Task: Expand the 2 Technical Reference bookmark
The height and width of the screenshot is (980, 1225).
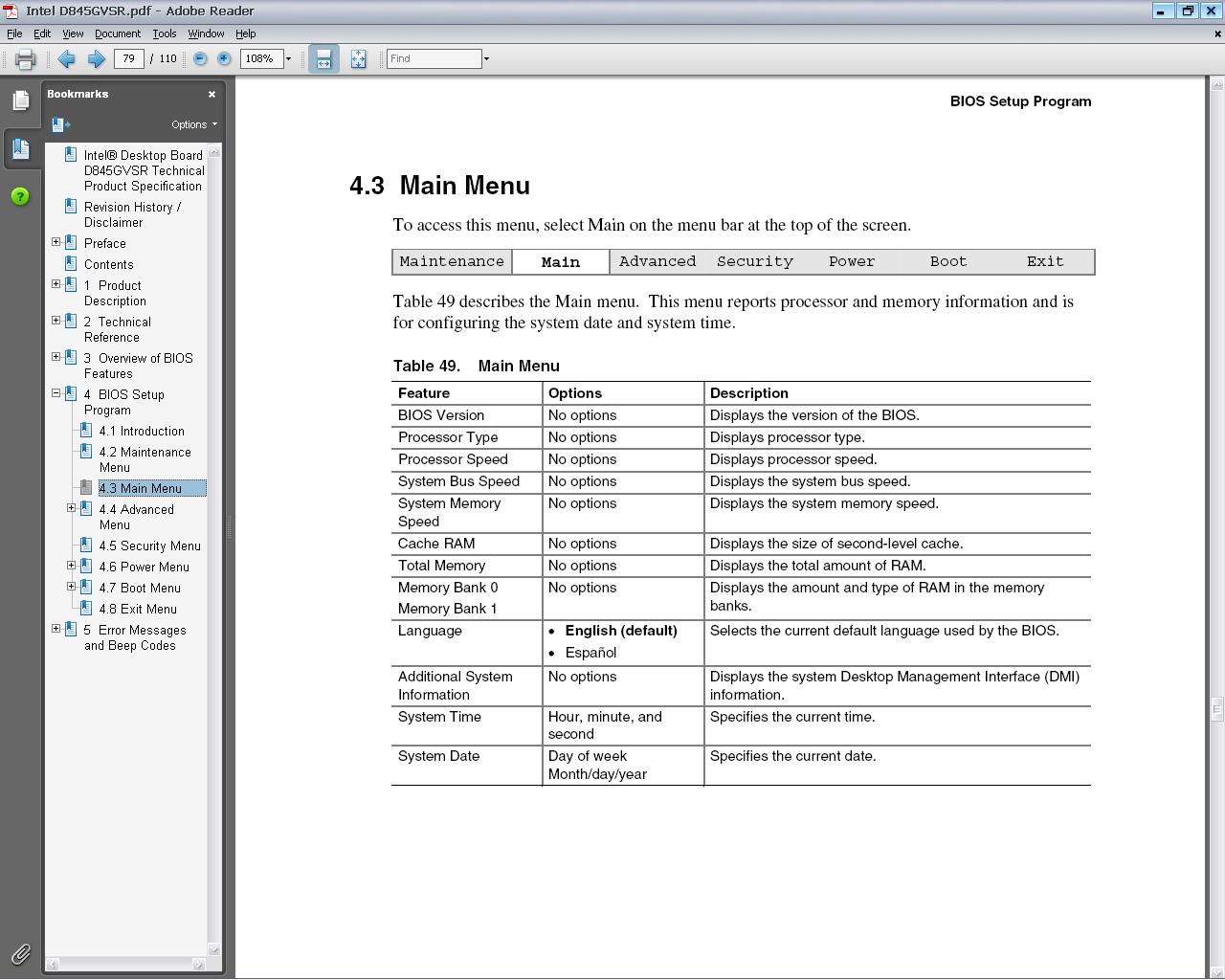Action: coord(56,321)
